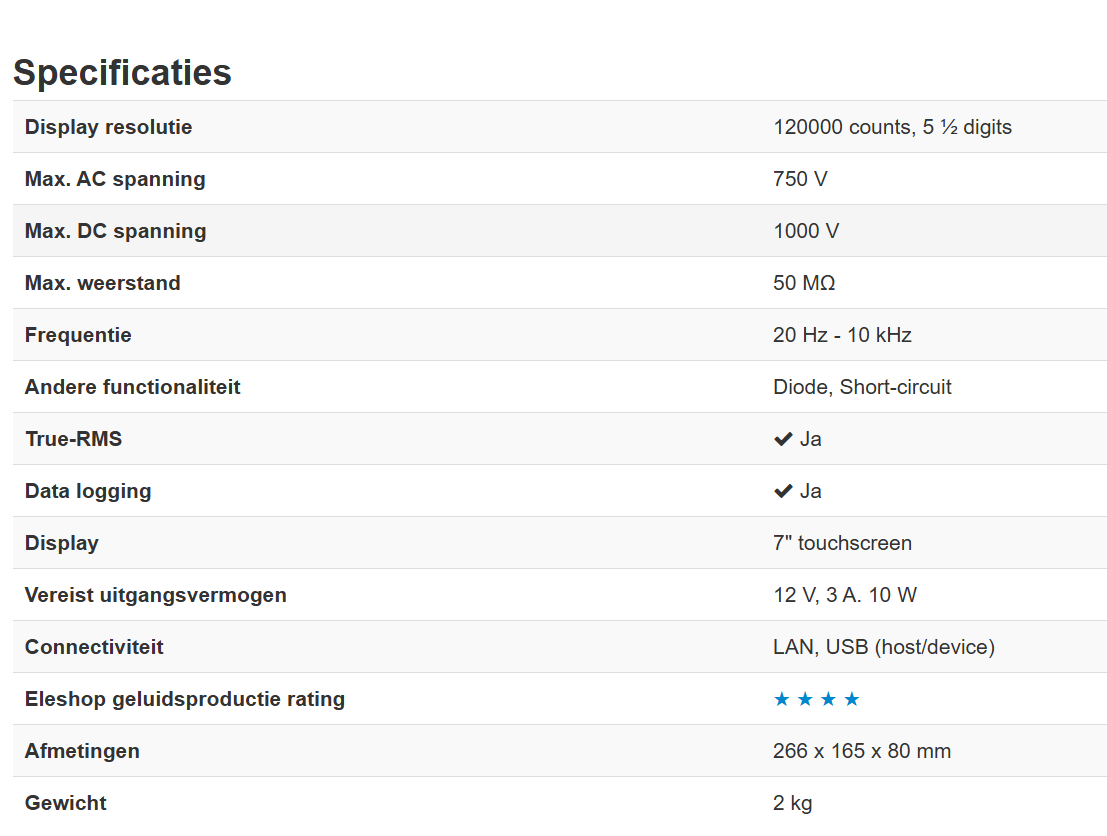Click the 266 x 165 x 80 mm dimensions
This screenshot has height=836, width=1107.
862,751
